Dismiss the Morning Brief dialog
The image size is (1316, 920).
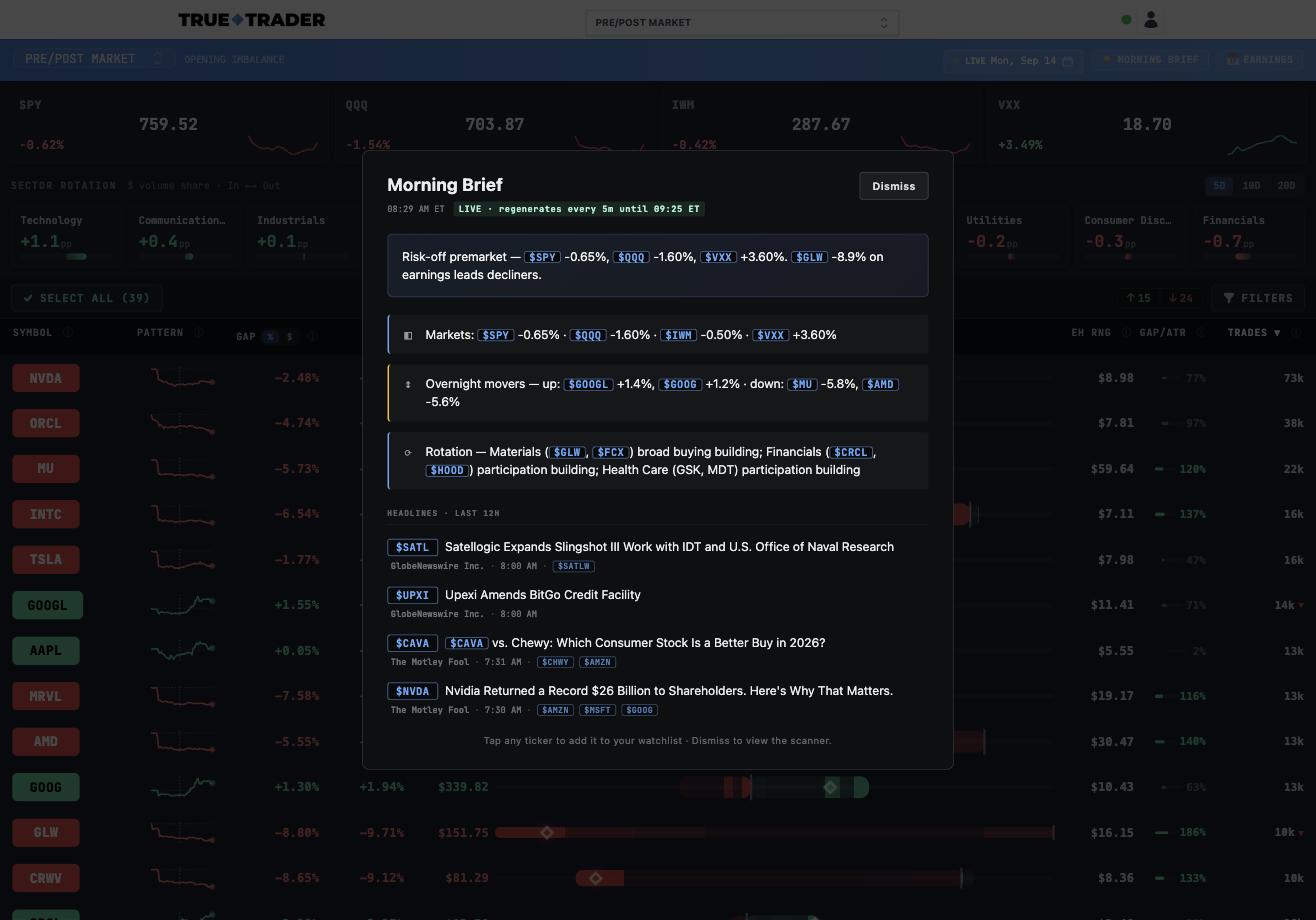point(893,186)
